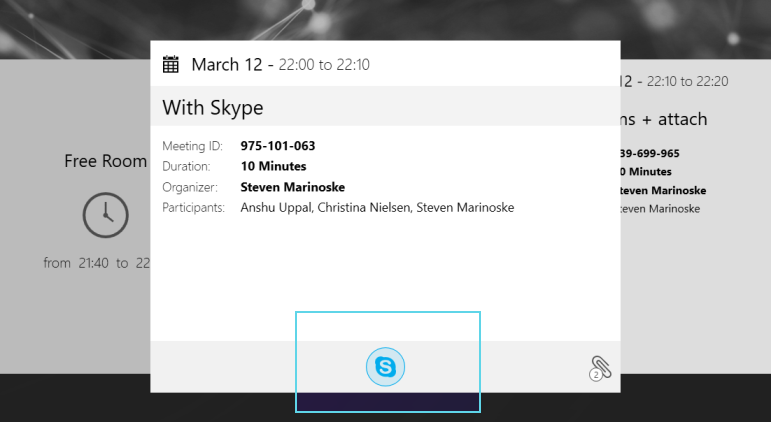Screen dimensions: 771x423
Task: Click the meeting ID ending in 699-965
Action: pyautogui.click(x=650, y=154)
